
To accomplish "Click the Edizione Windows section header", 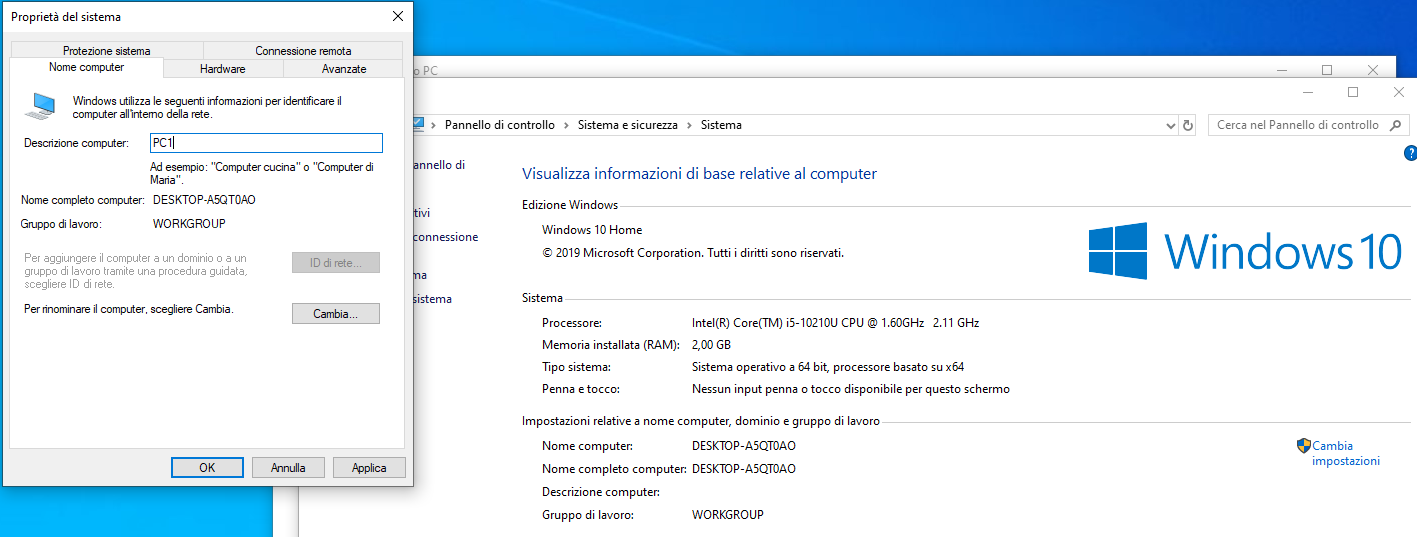I will (570, 205).
